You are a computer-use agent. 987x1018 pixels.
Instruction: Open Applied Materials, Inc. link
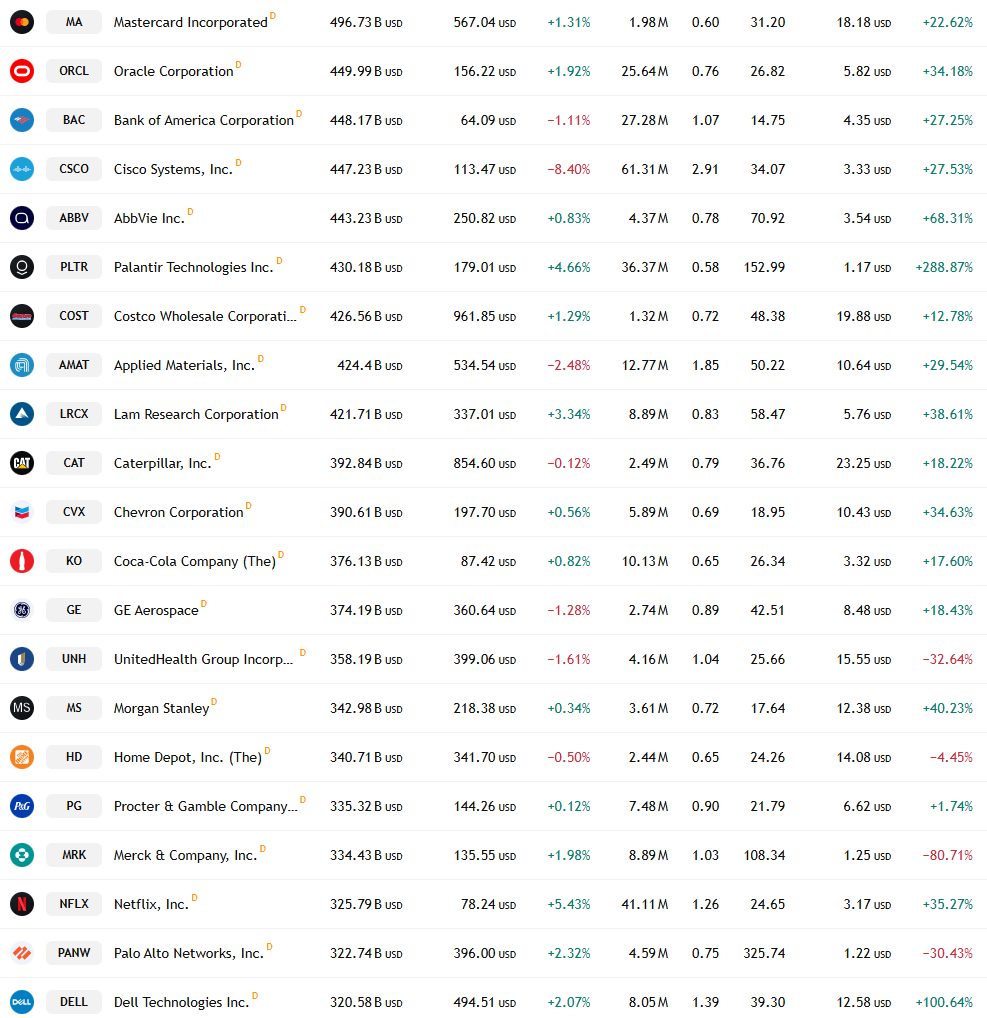[x=184, y=366]
